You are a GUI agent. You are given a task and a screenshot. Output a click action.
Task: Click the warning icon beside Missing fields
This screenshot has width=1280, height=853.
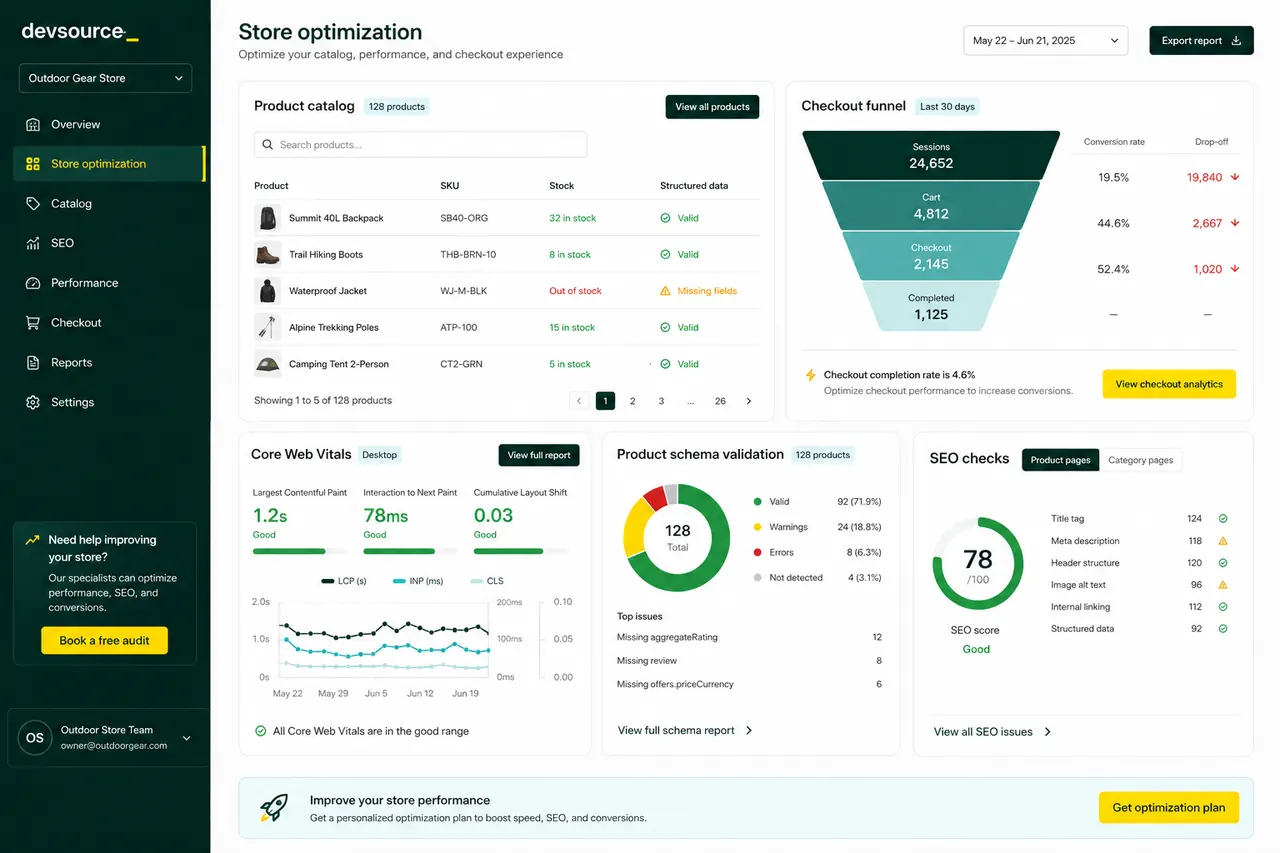click(x=665, y=291)
